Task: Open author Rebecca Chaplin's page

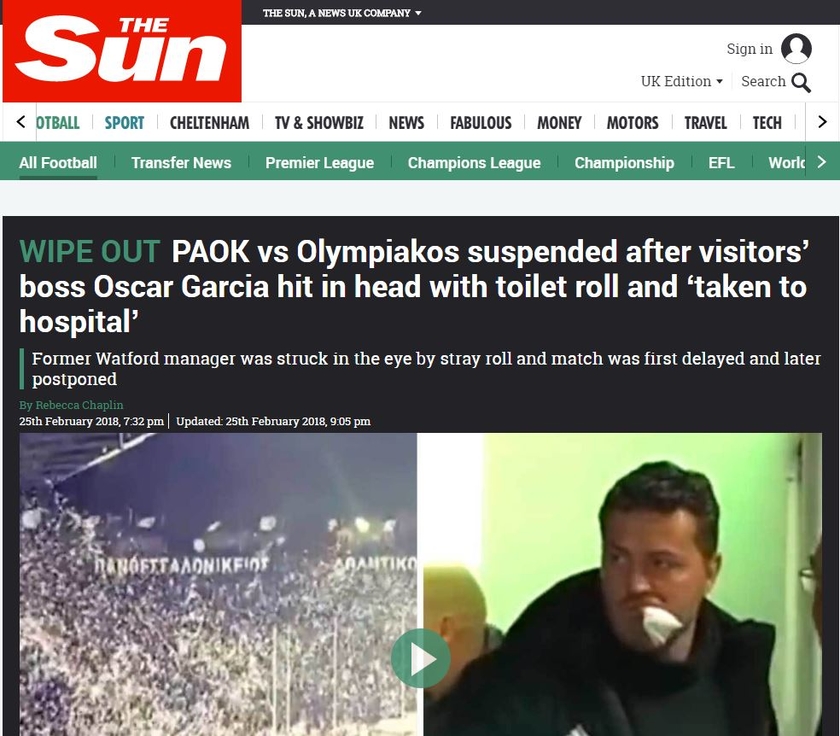Action: 79,405
